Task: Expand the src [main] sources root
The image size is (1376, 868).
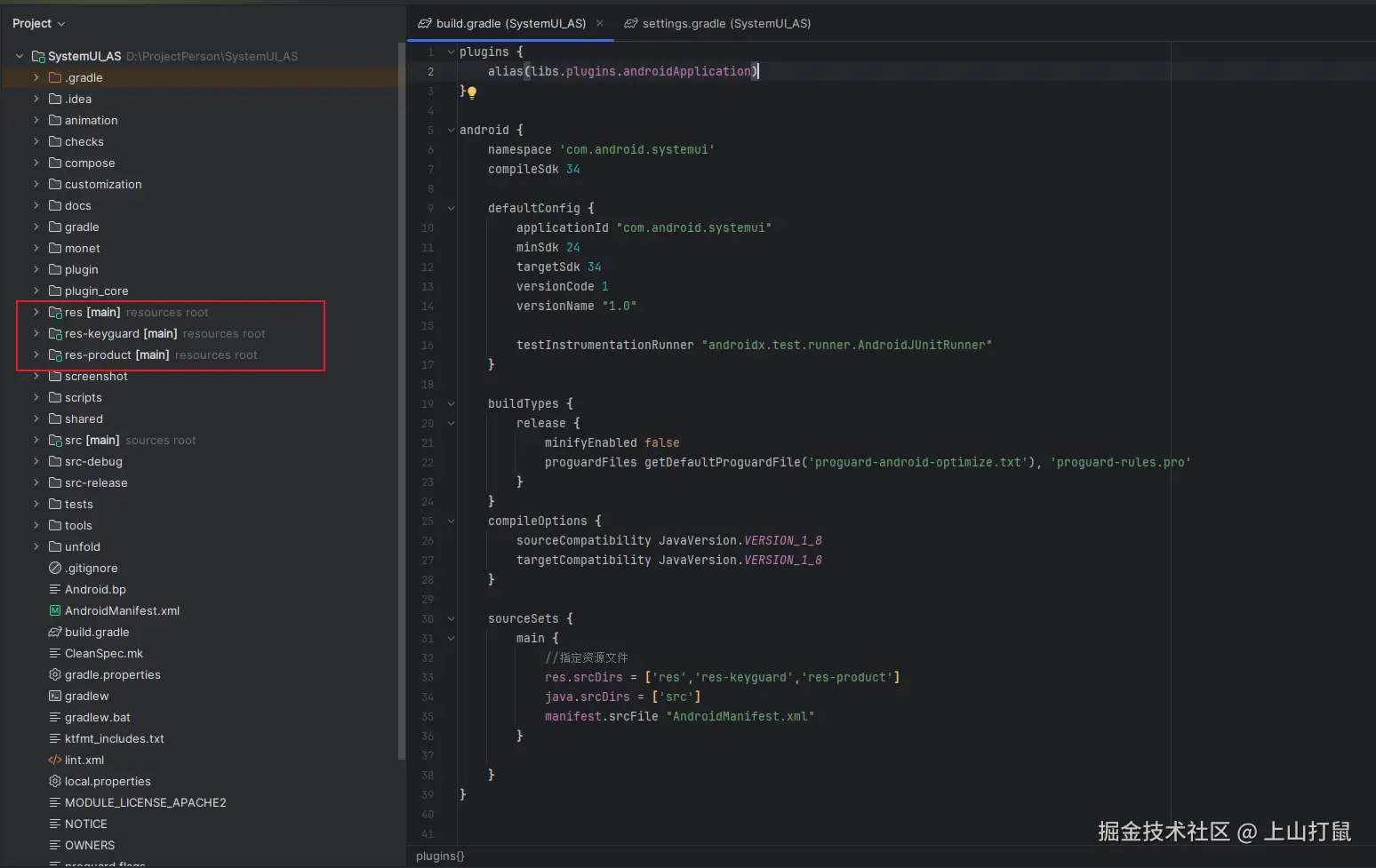Action: click(x=36, y=440)
